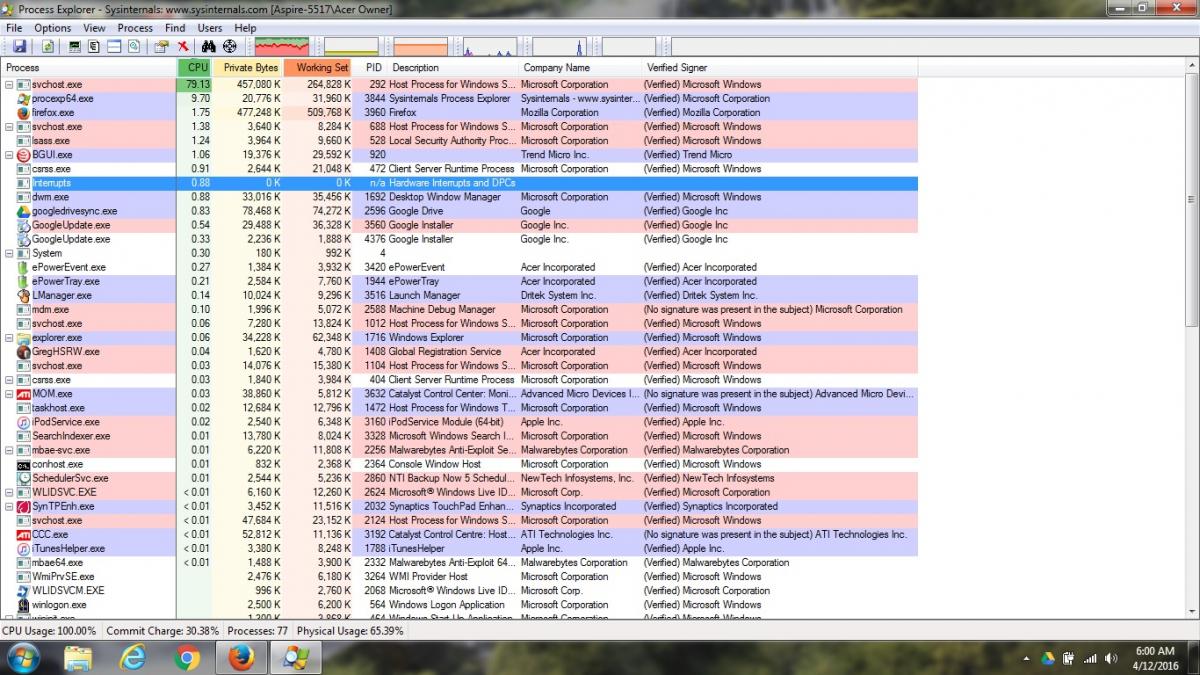Image resolution: width=1200 pixels, height=675 pixels.
Task: Click the Show Process Tree toolbar icon
Action: (93, 46)
